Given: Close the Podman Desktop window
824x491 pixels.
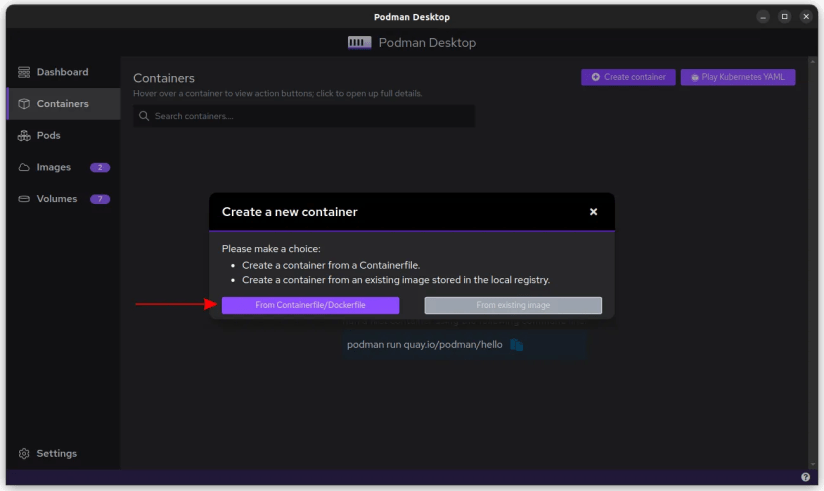Looking at the screenshot, I should [806, 17].
